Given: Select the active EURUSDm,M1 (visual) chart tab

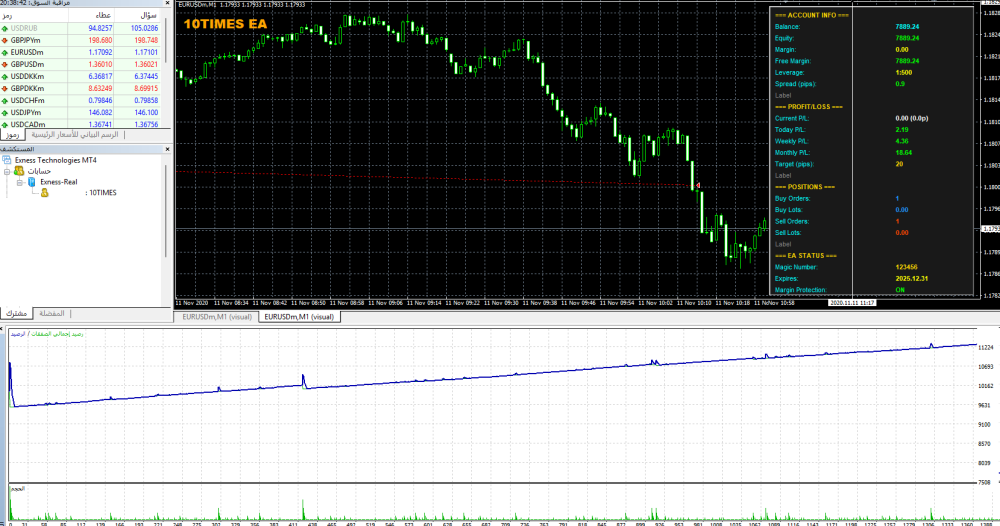Looking at the screenshot, I should pyautogui.click(x=299, y=316).
